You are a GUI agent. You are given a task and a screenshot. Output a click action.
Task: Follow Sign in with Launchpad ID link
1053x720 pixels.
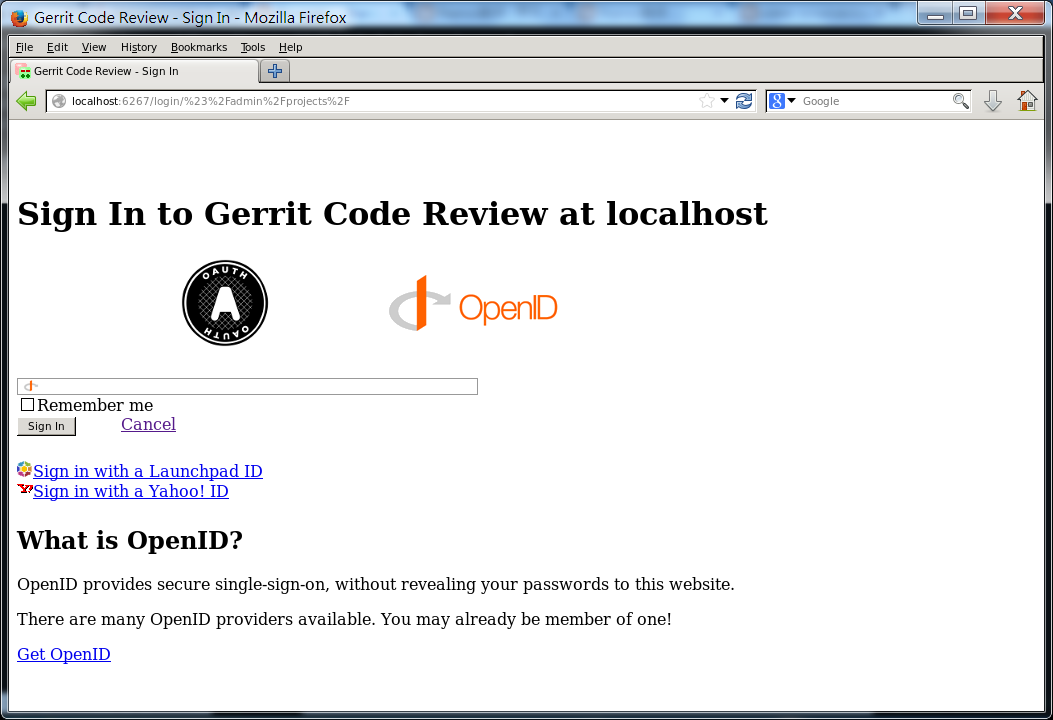pos(148,471)
